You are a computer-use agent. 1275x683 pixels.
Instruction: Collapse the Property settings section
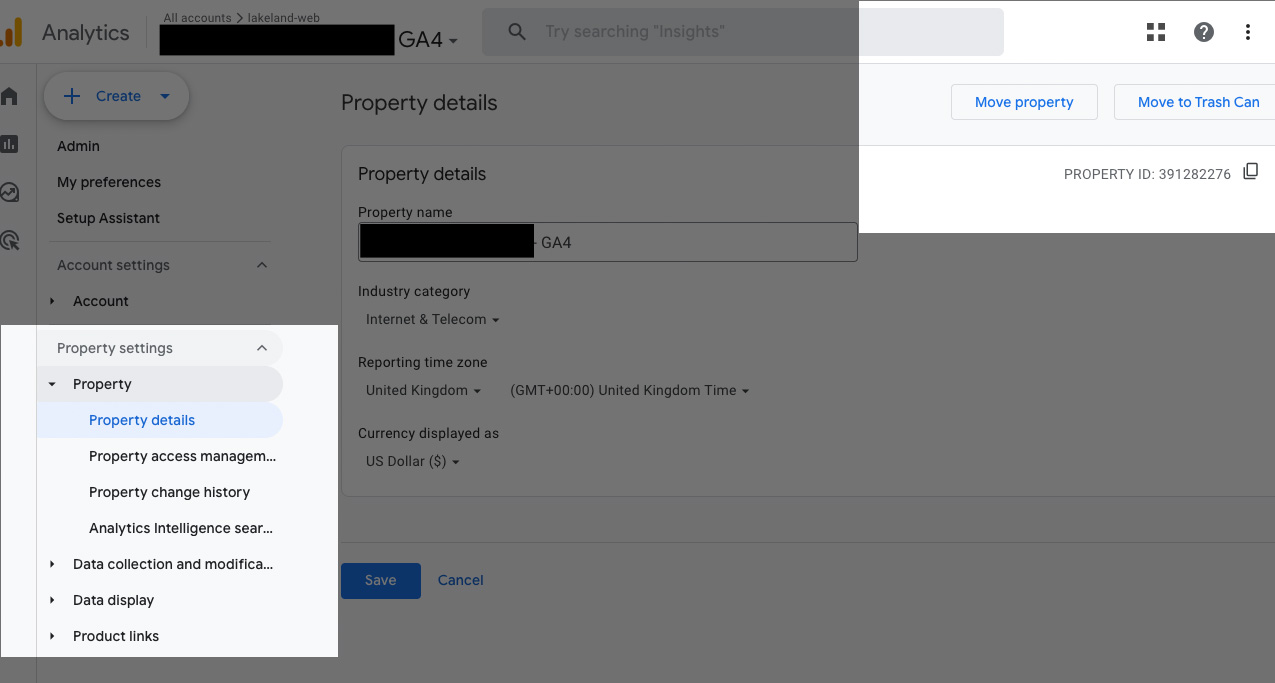pos(262,348)
